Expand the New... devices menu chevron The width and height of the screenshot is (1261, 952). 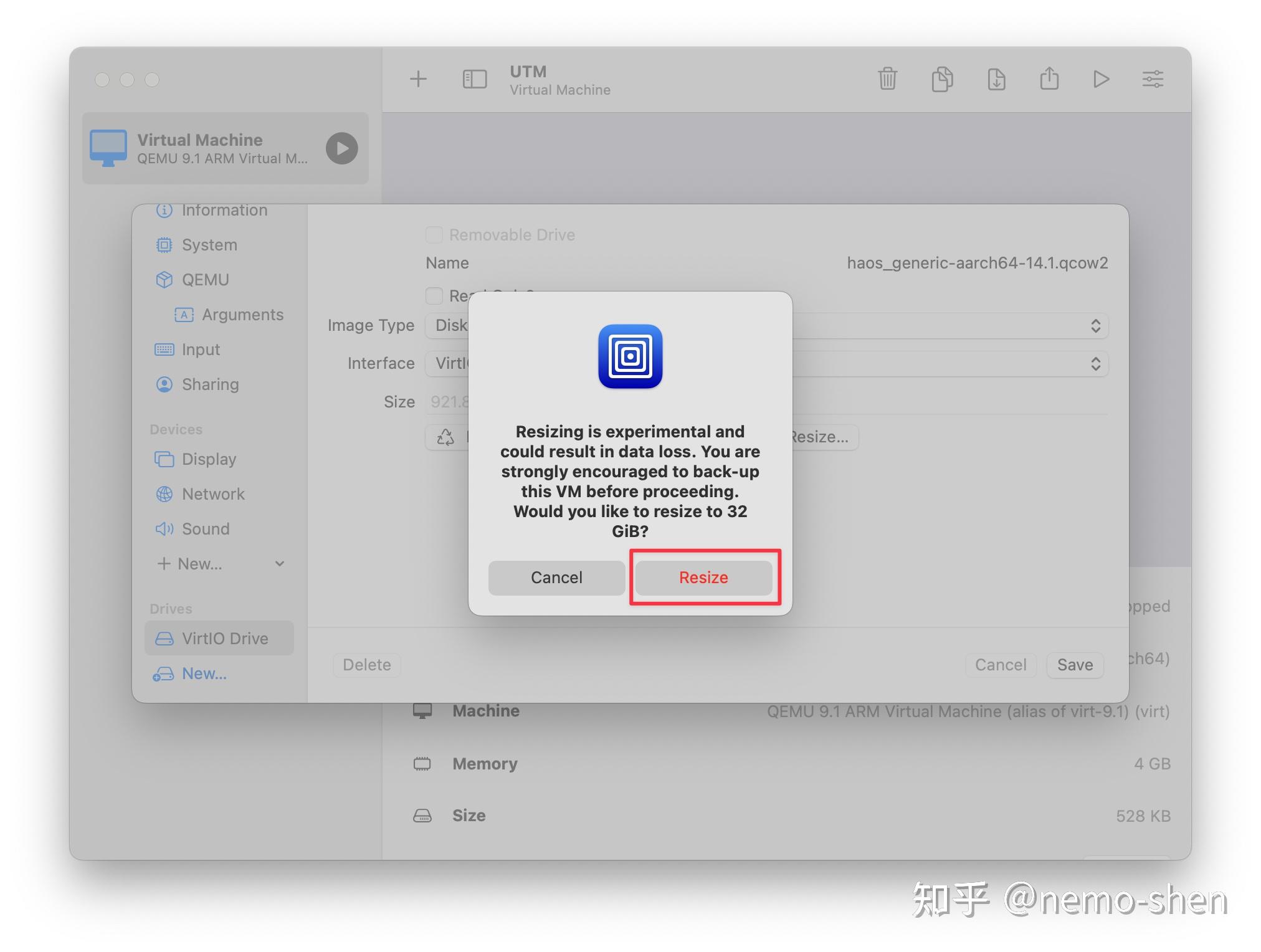click(x=279, y=563)
